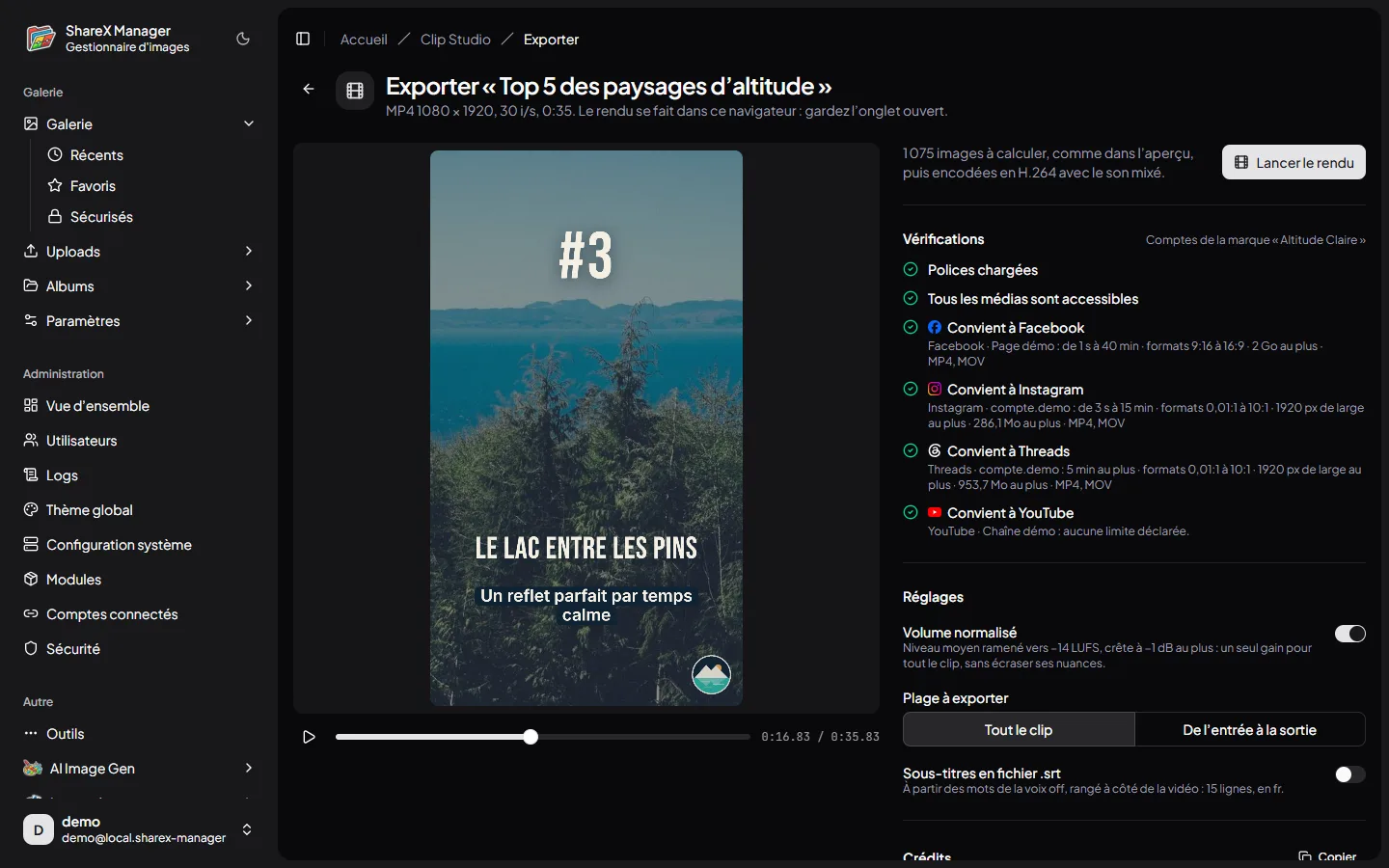Open Thème global palette entry
Screen dimensions: 1389x868
(139, 510)
